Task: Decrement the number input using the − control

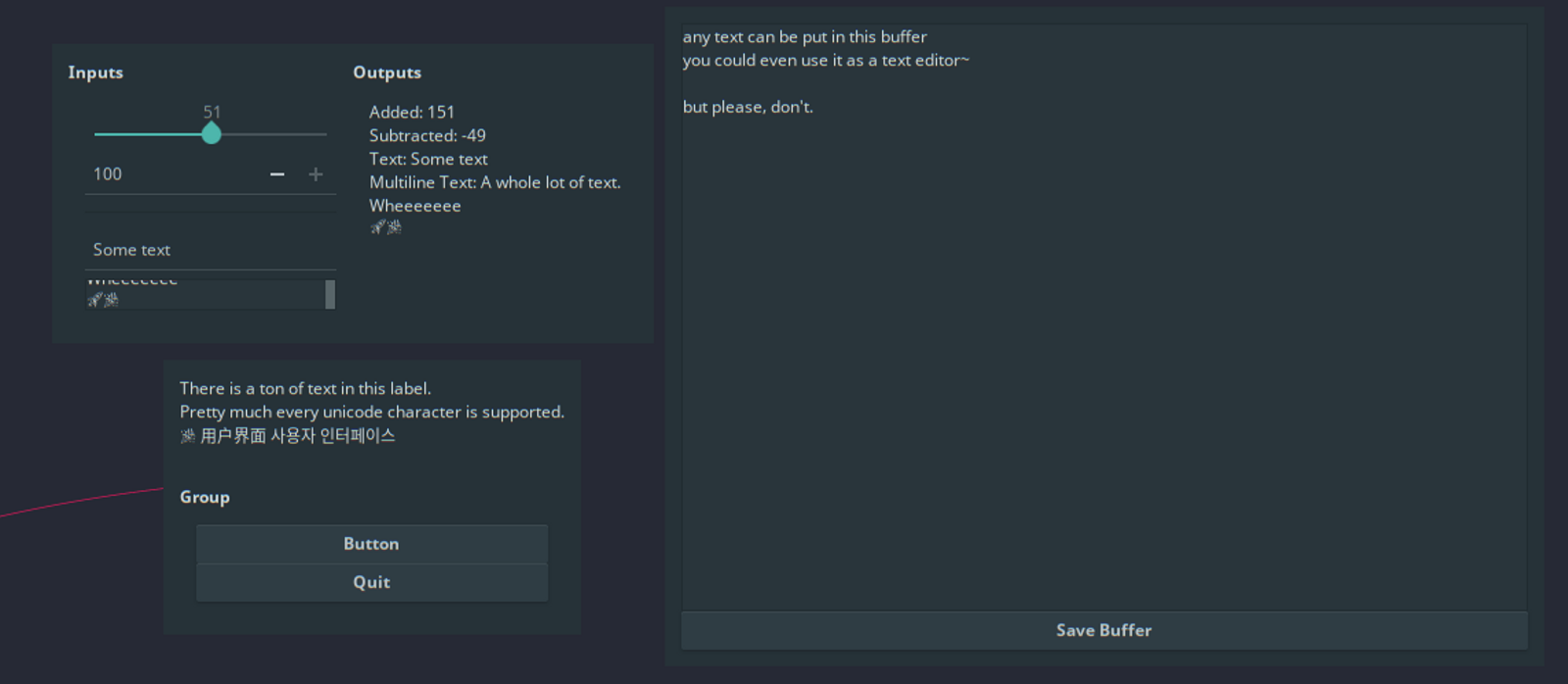Action: click(x=277, y=173)
